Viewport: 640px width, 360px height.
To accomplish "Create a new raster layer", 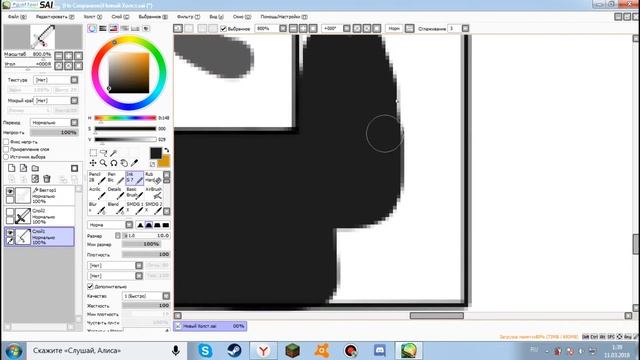I will point(11,168).
